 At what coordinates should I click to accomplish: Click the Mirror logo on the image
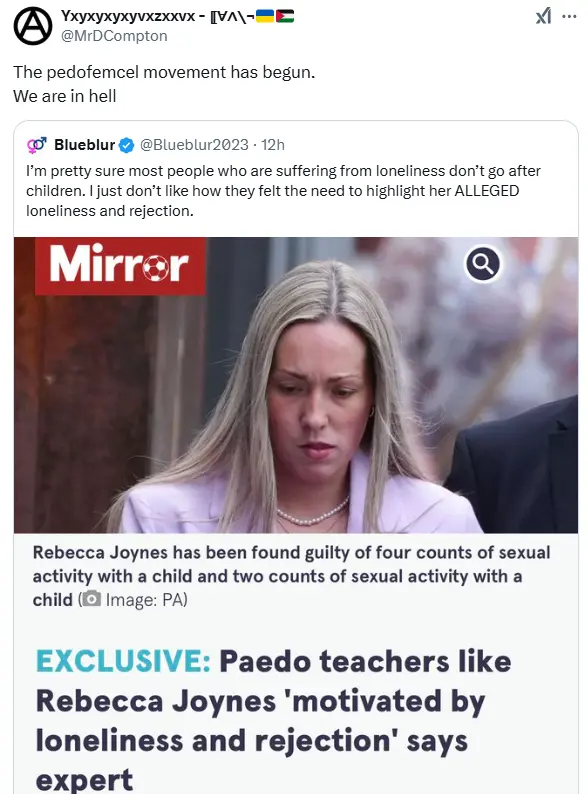tap(120, 266)
